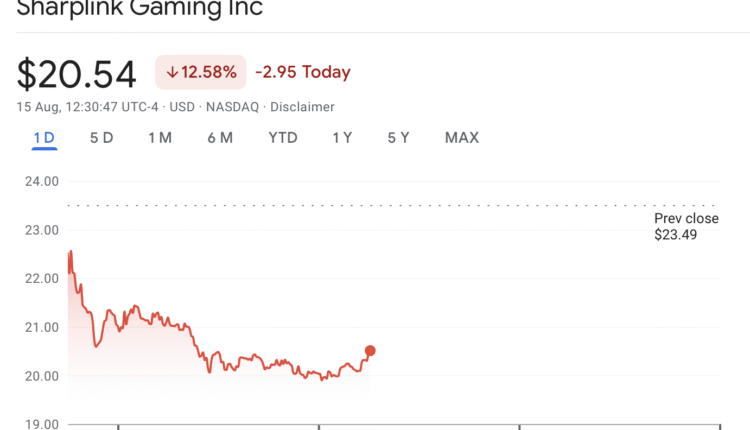Image resolution: width=750 pixels, height=430 pixels.
Task: Select the YTD range tab
Action: [283, 138]
